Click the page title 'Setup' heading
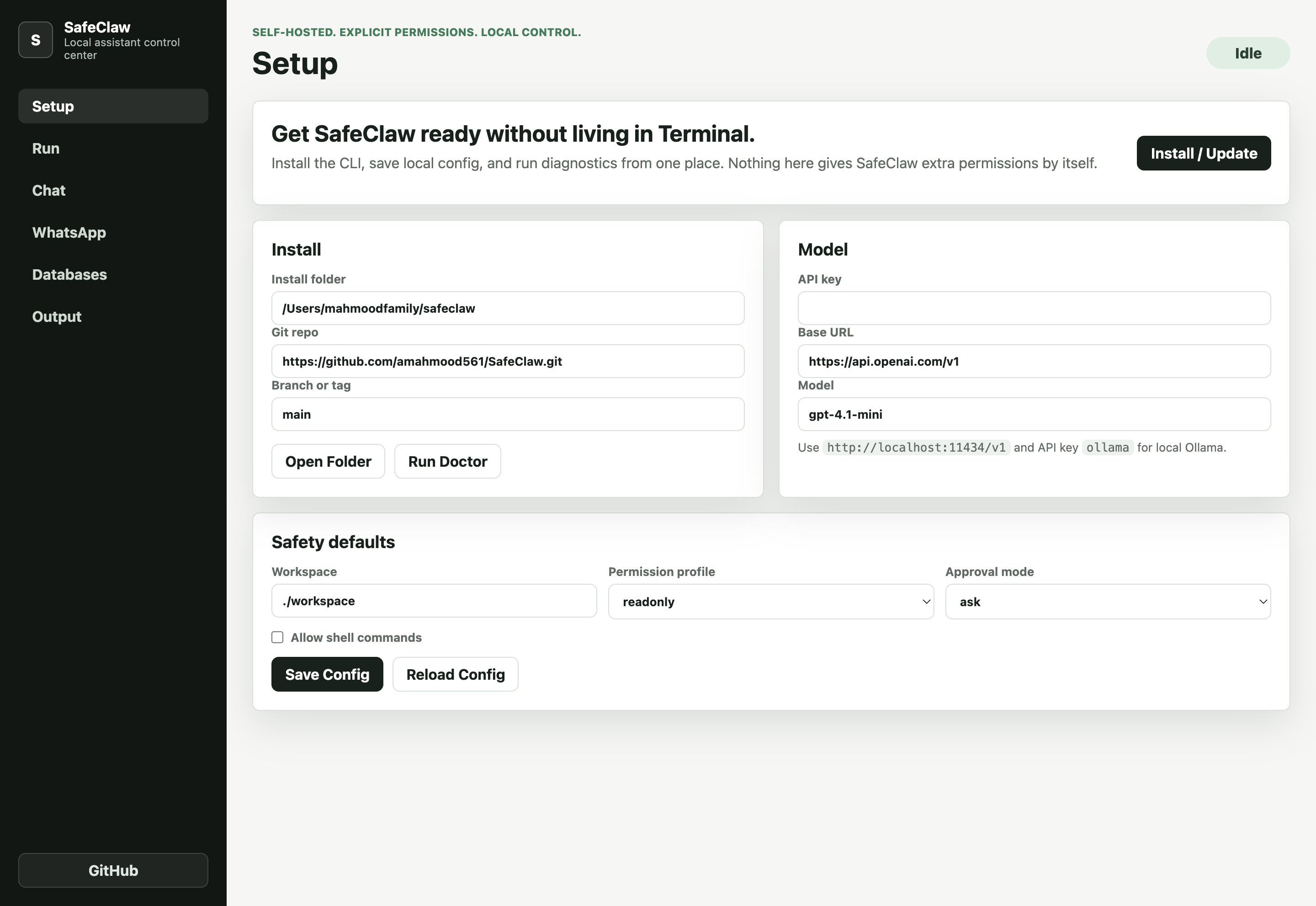Viewport: 1316px width, 906px height. point(295,63)
